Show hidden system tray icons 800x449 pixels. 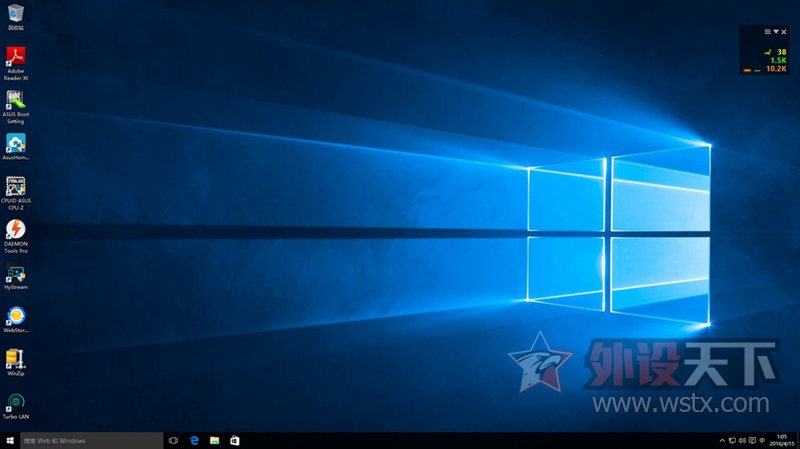click(722, 440)
